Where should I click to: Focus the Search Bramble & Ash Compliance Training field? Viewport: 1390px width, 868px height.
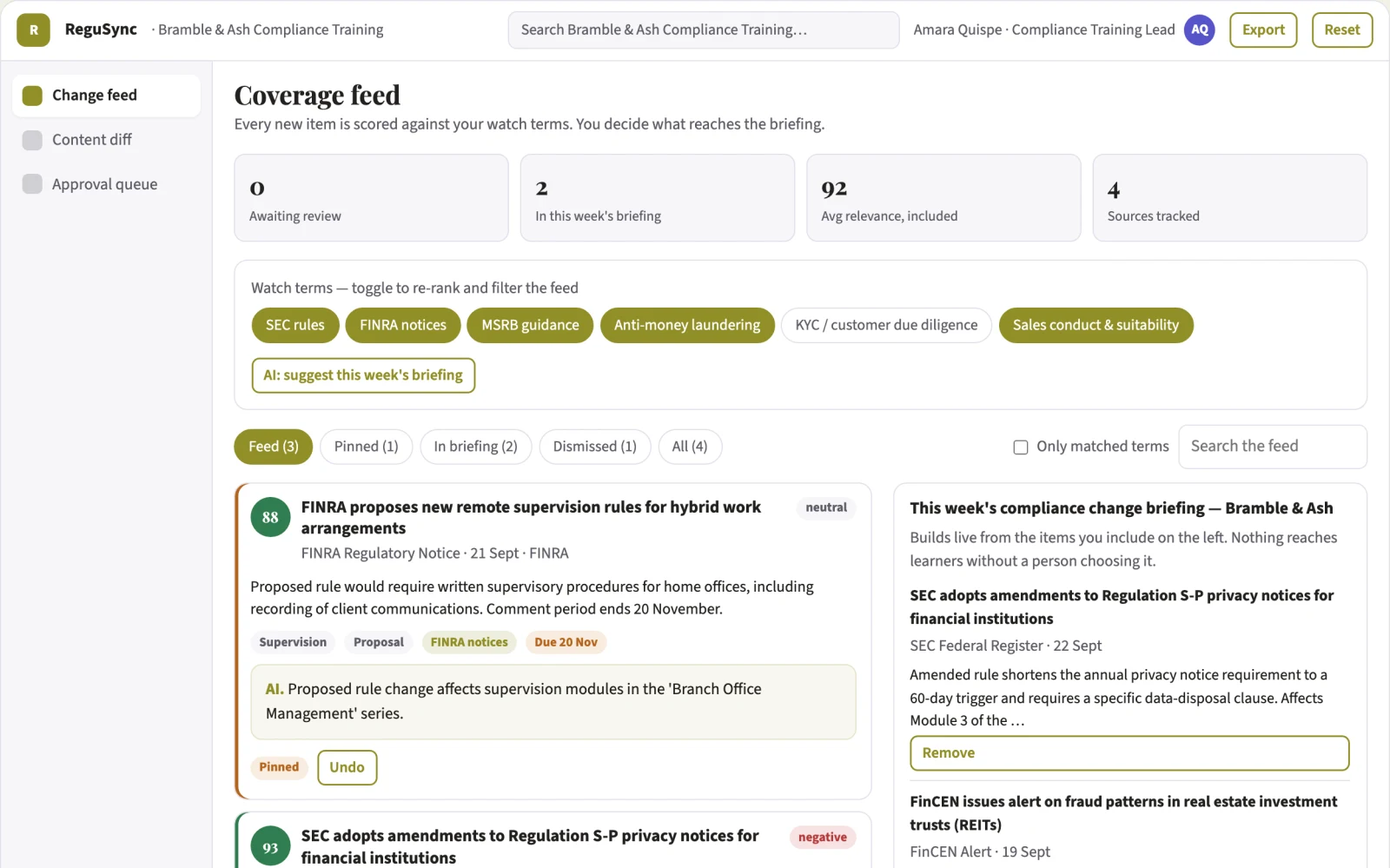704,30
